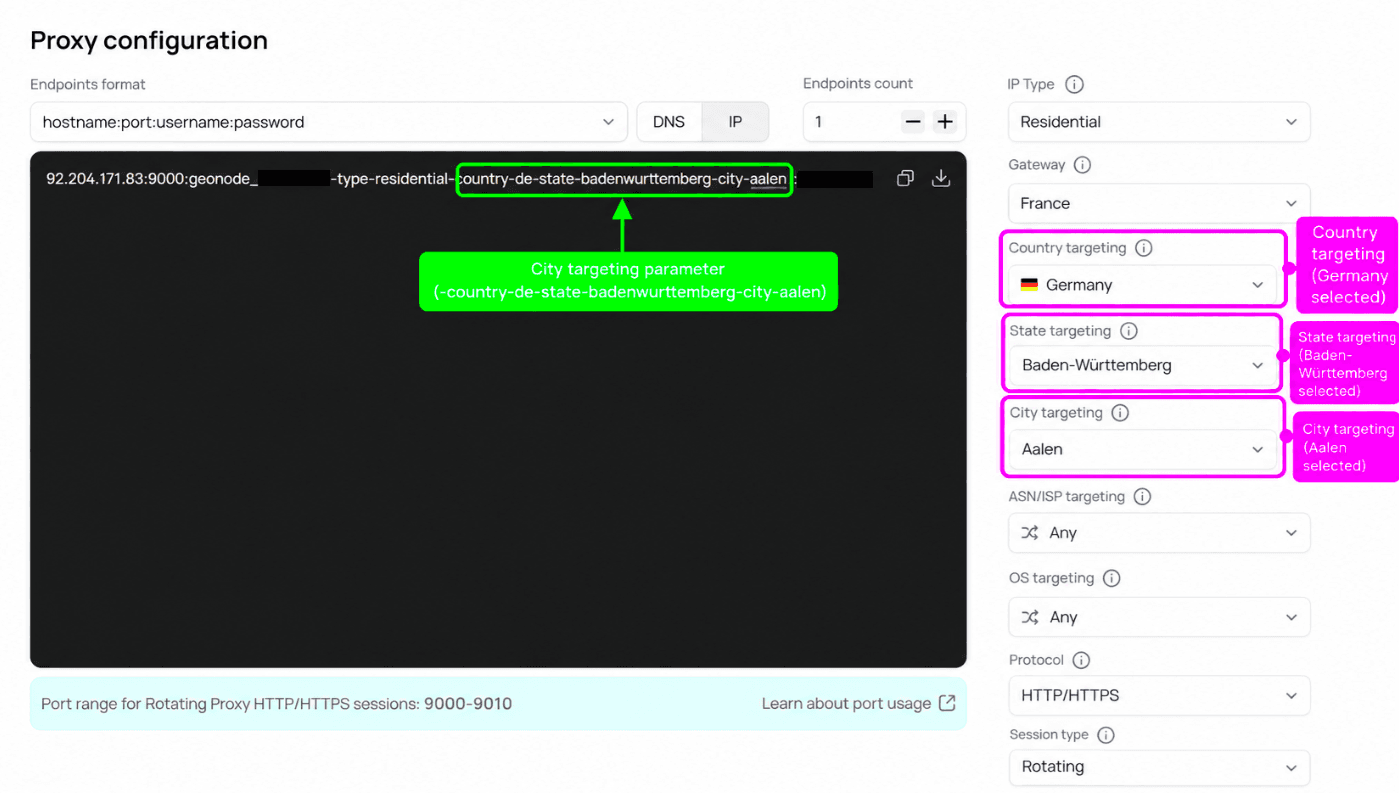This screenshot has height=793, width=1399.
Task: Open State targeting Baden-Württemberg dropdown
Action: tap(1143, 366)
